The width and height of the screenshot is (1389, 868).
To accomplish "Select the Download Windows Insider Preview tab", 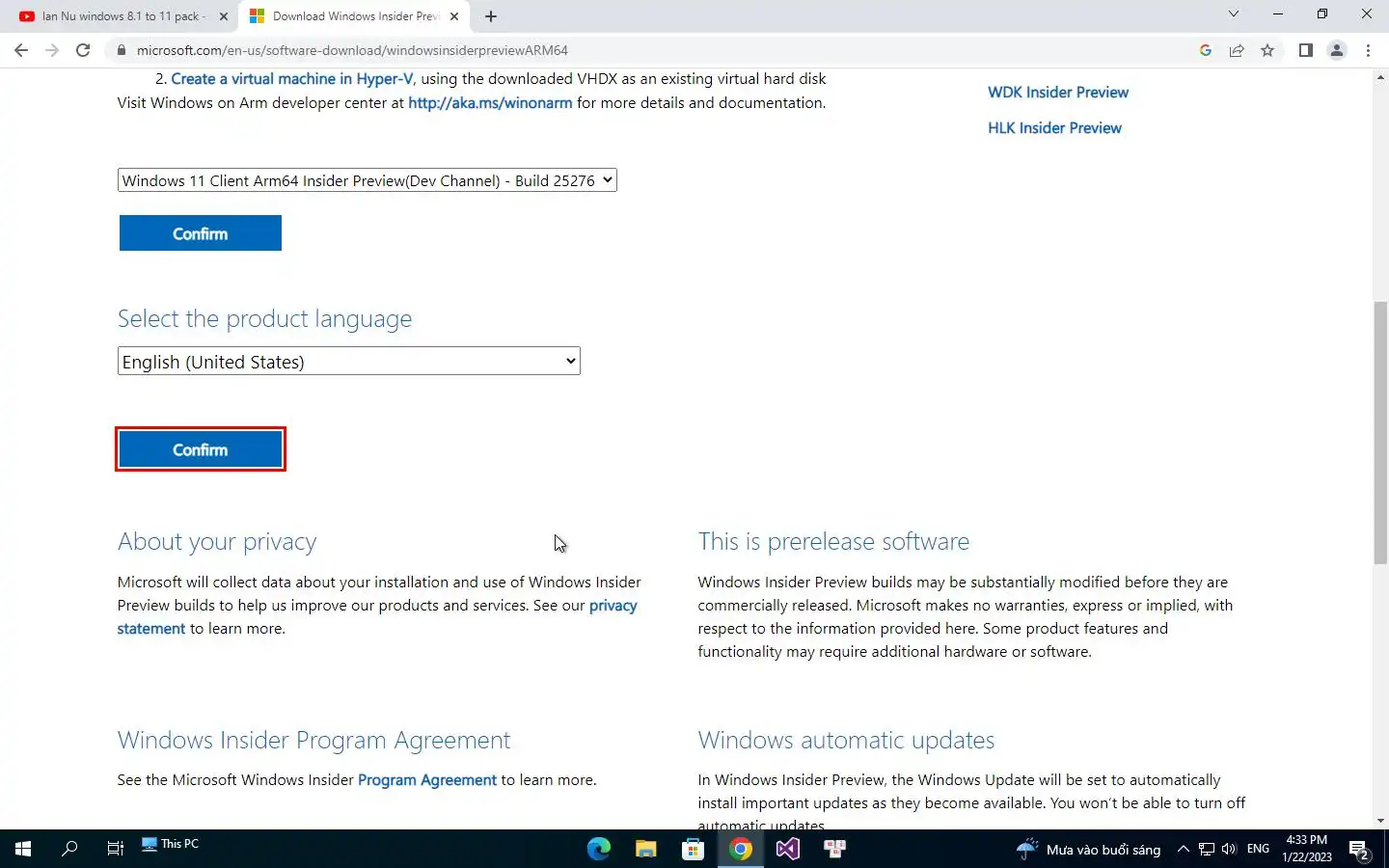I will (354, 16).
